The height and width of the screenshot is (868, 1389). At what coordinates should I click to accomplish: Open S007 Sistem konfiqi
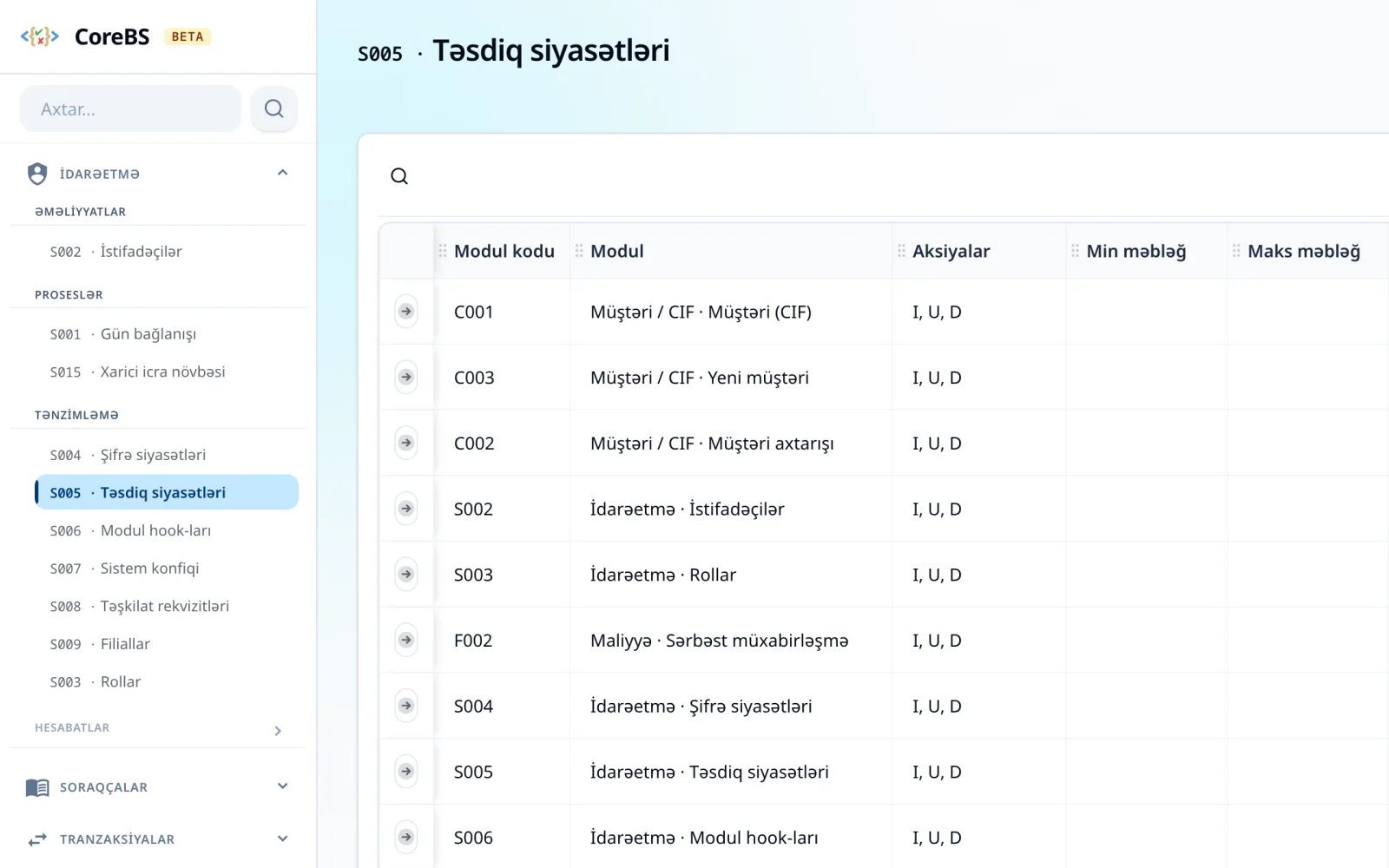point(167,569)
